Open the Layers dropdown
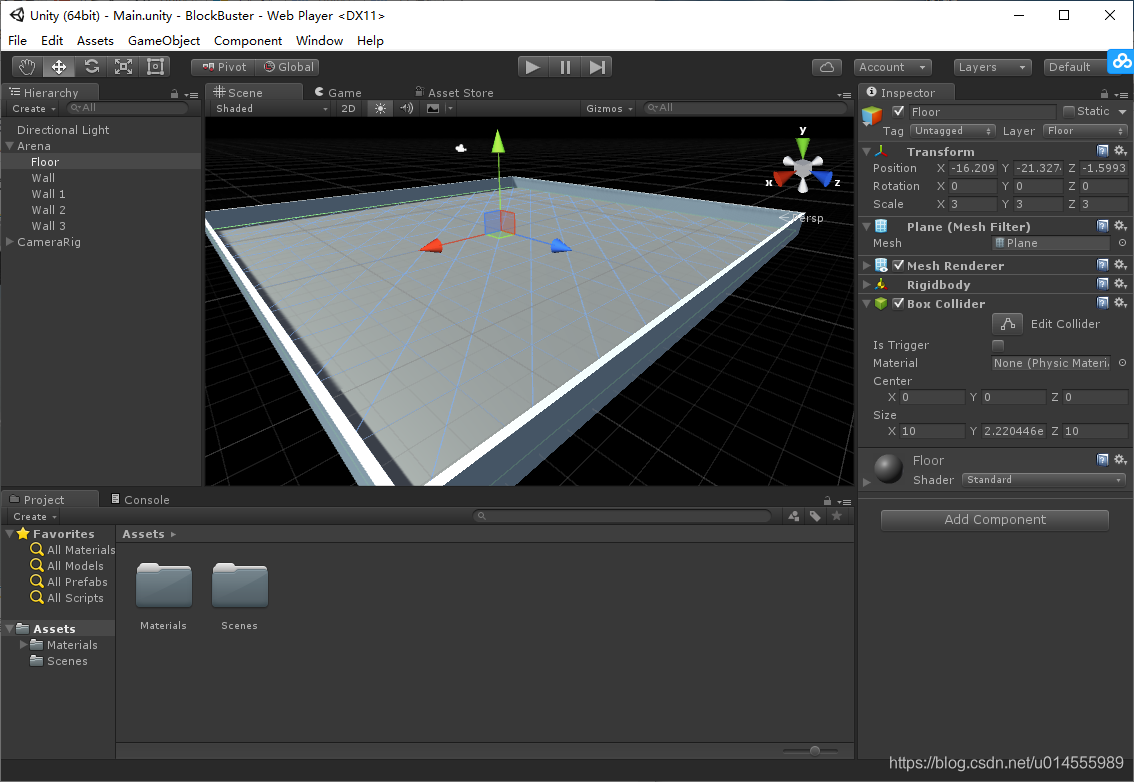1134x782 pixels. pos(991,66)
